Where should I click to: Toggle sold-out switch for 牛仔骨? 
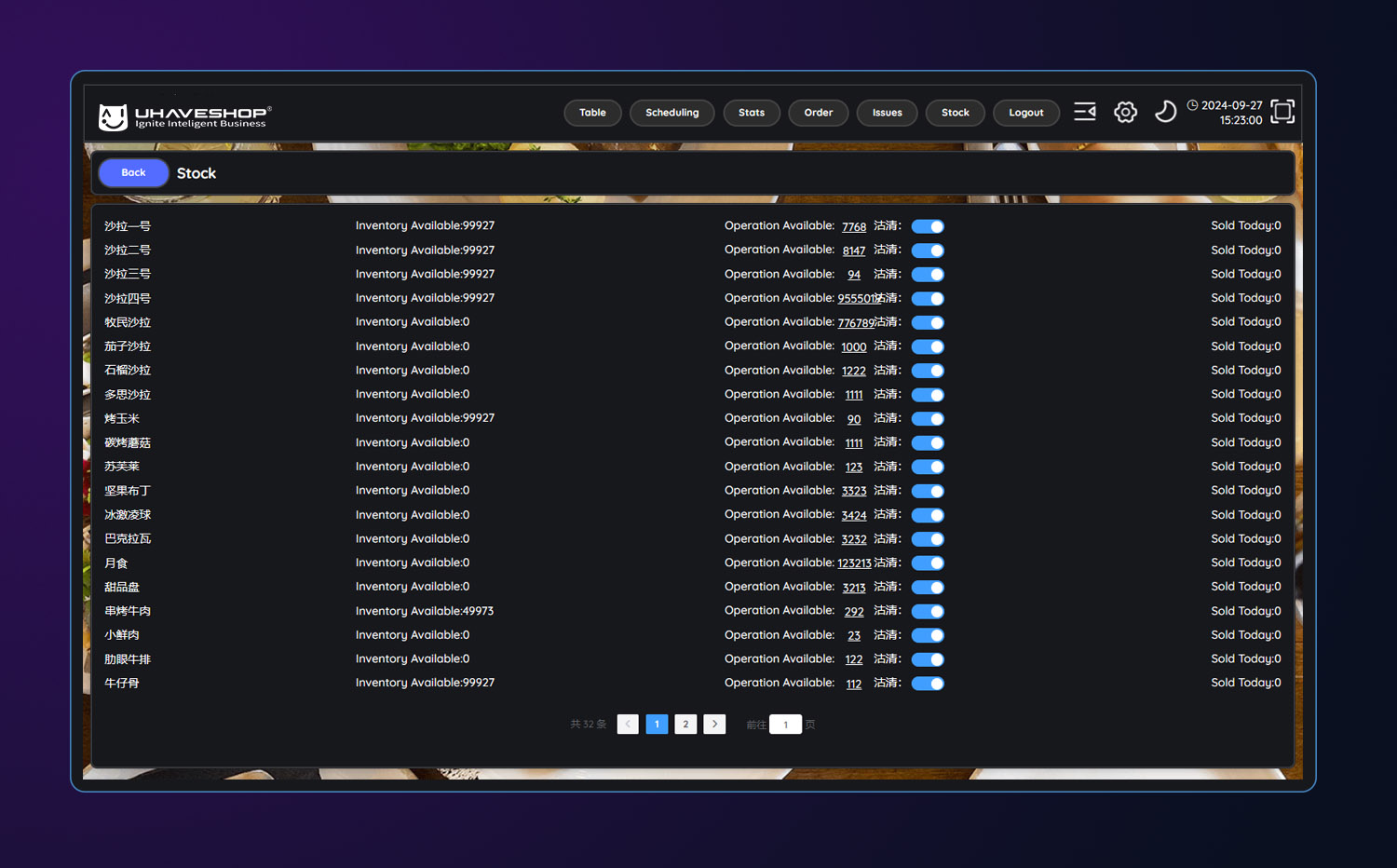928,684
